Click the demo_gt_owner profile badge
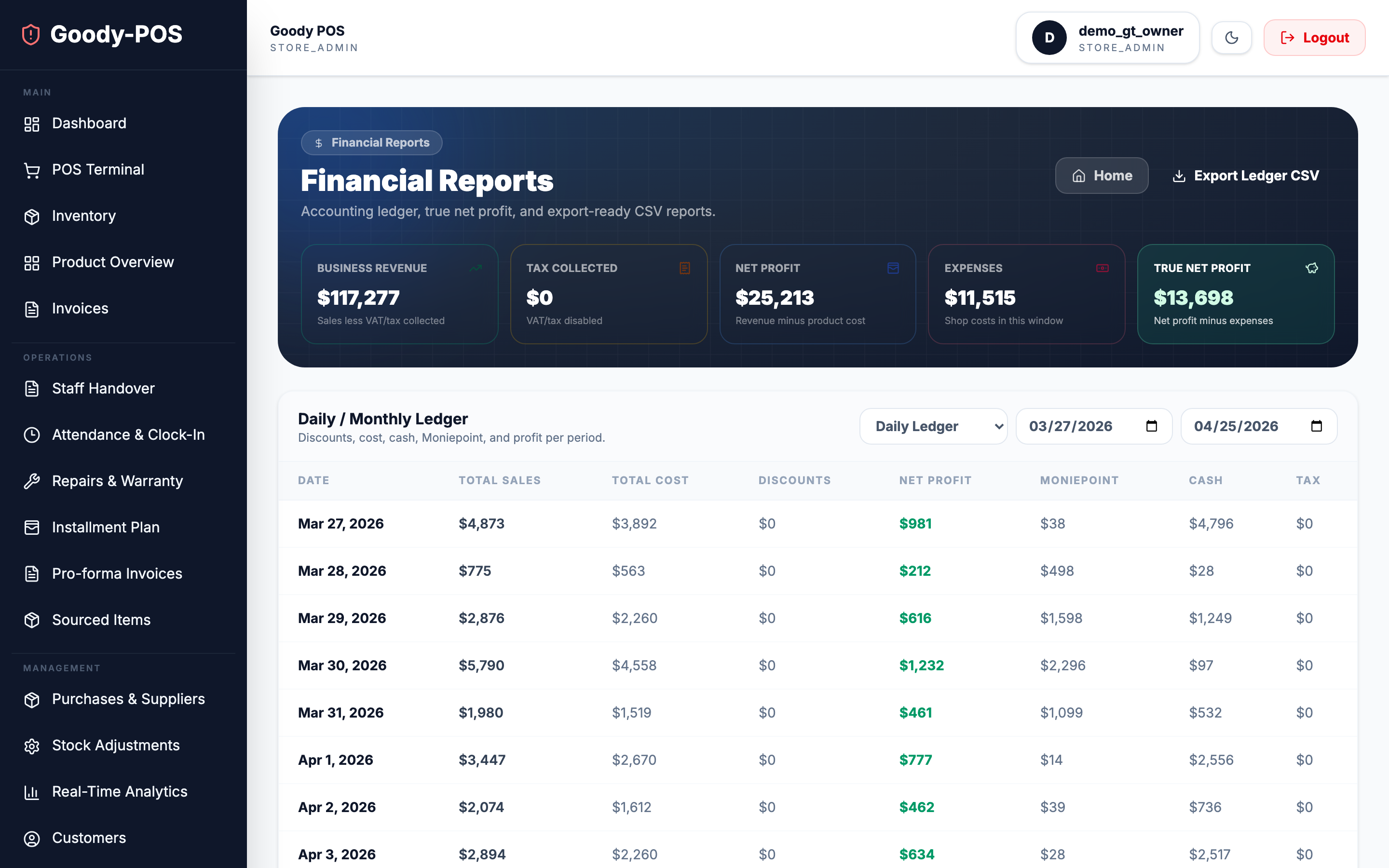1389x868 pixels. tap(1106, 37)
